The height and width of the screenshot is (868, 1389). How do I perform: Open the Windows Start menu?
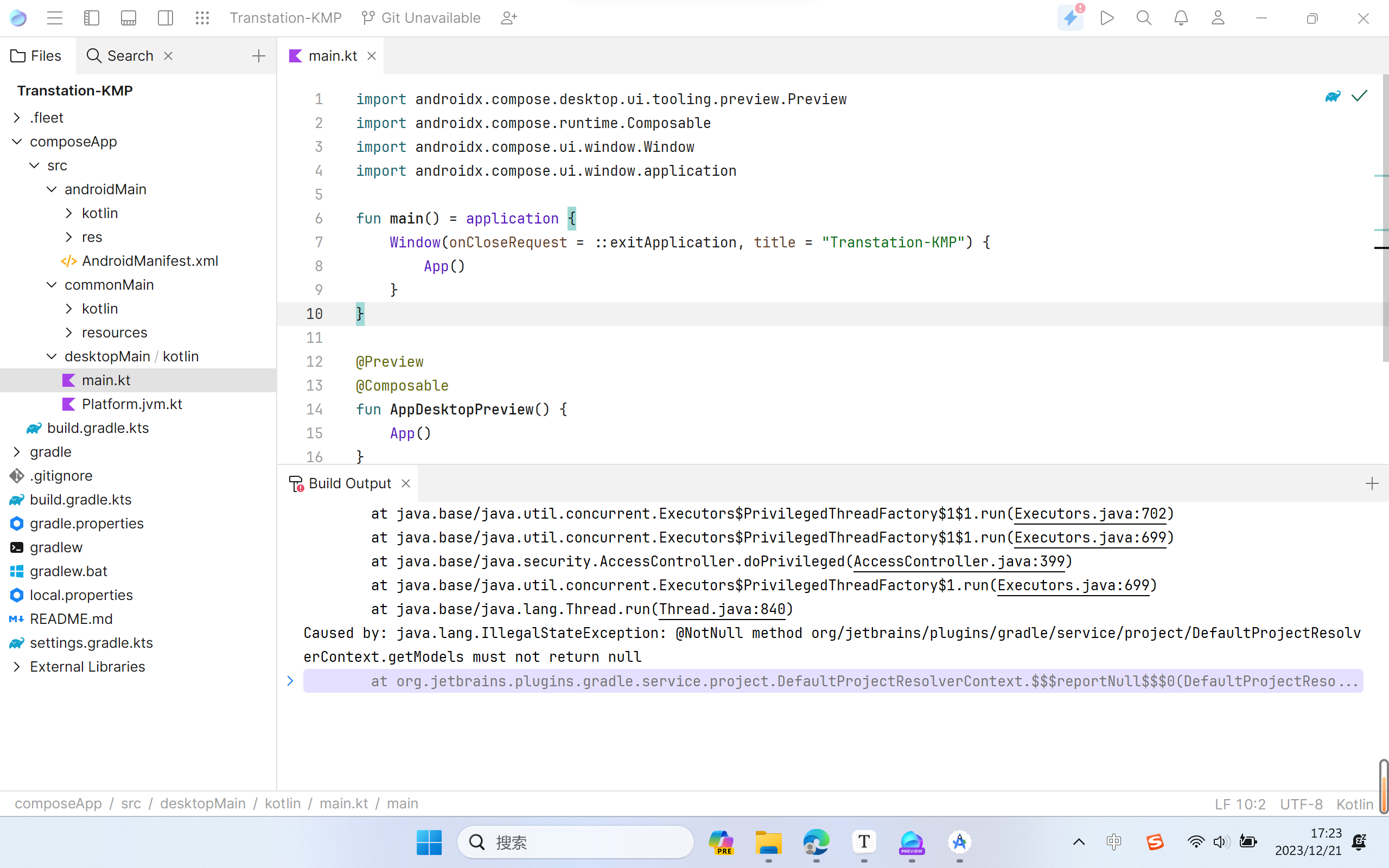(429, 842)
